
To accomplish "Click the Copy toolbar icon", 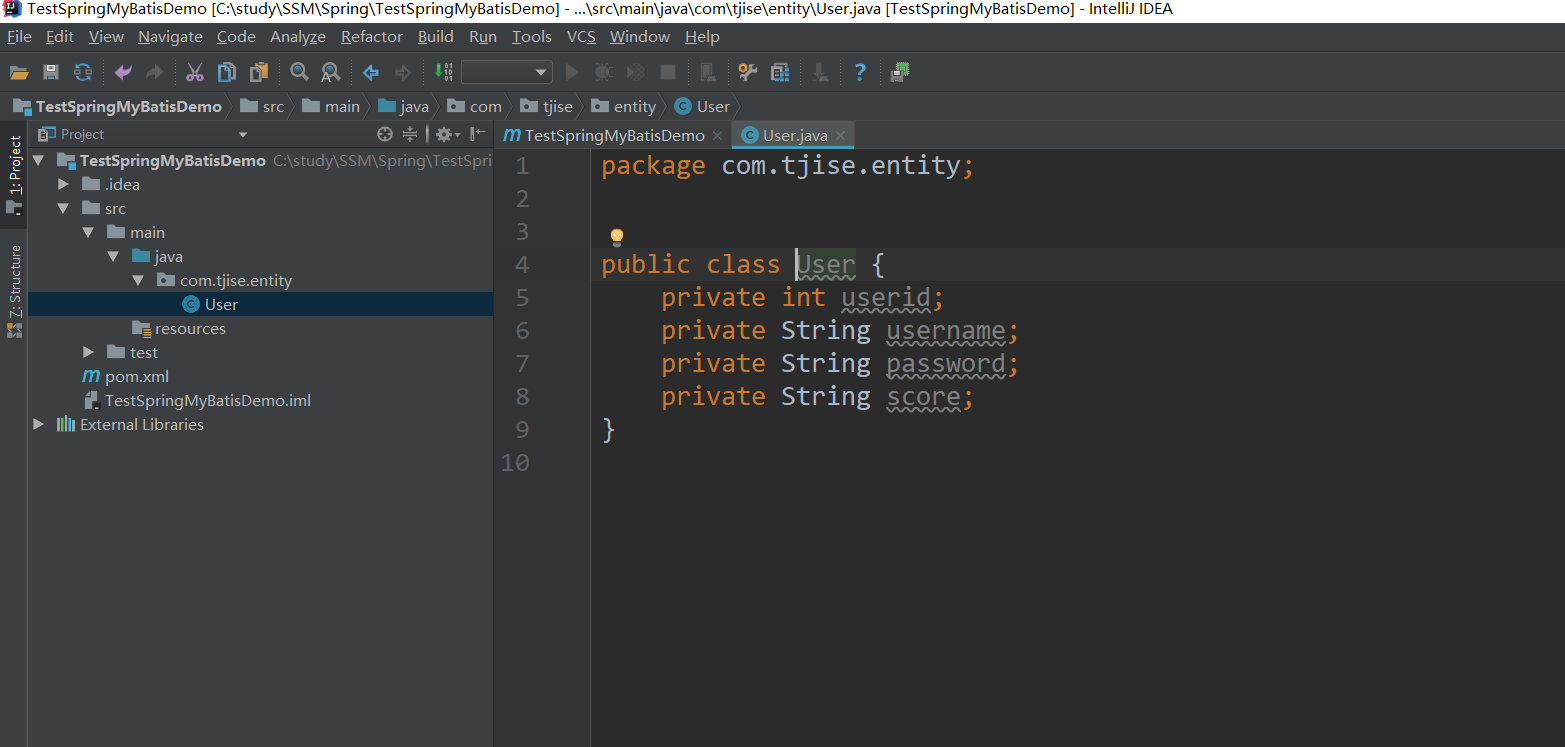I will 227,72.
